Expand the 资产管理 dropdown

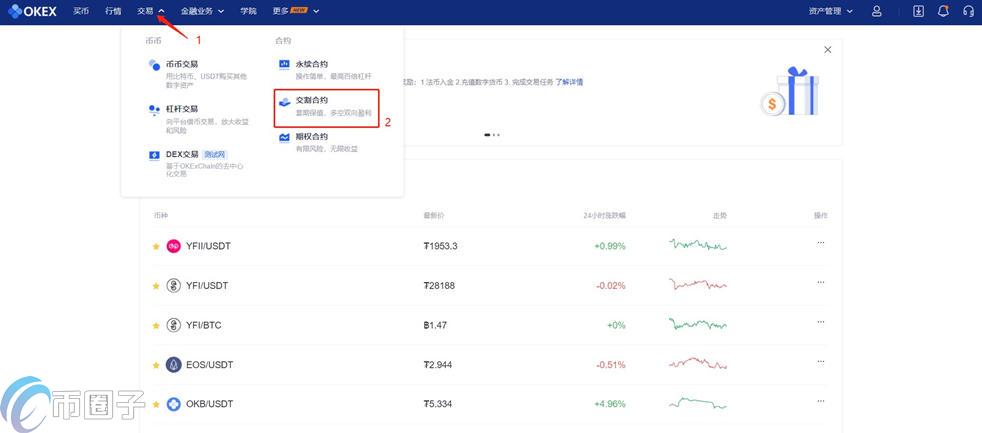pyautogui.click(x=830, y=11)
